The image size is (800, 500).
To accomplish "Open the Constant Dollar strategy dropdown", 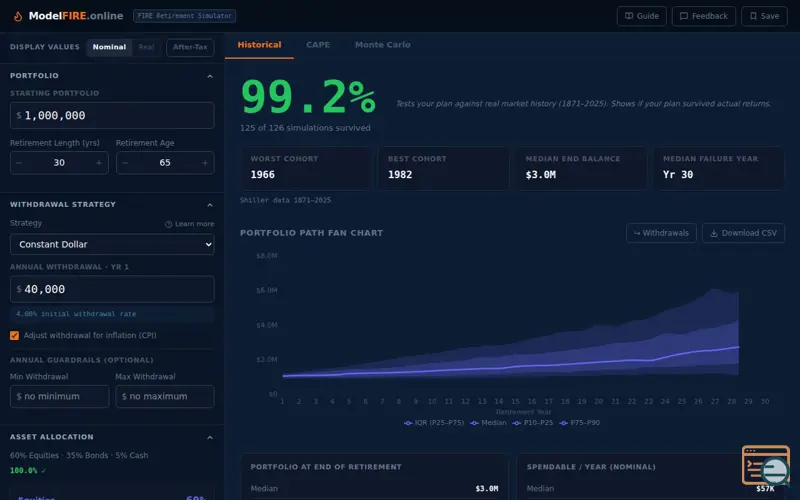I will point(112,244).
